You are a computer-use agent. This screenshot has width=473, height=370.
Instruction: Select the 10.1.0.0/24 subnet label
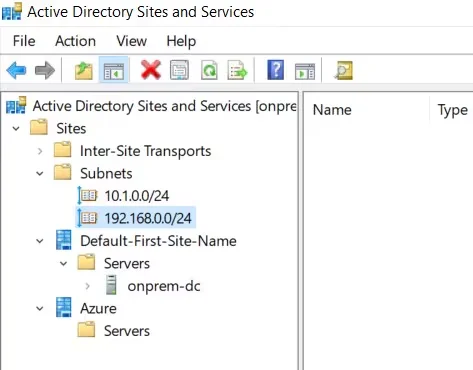pyautogui.click(x=137, y=196)
